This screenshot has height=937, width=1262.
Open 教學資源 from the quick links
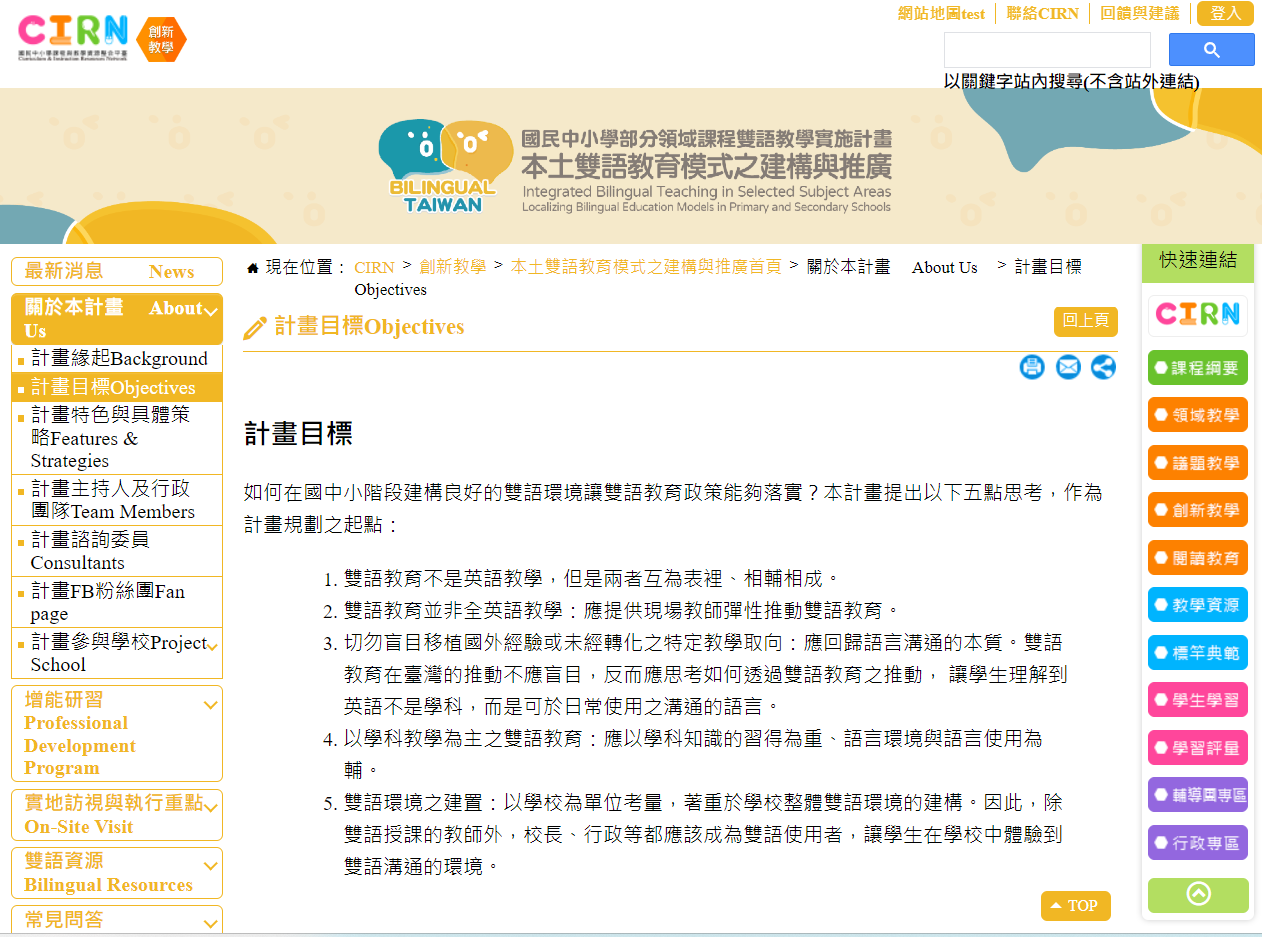(1197, 606)
